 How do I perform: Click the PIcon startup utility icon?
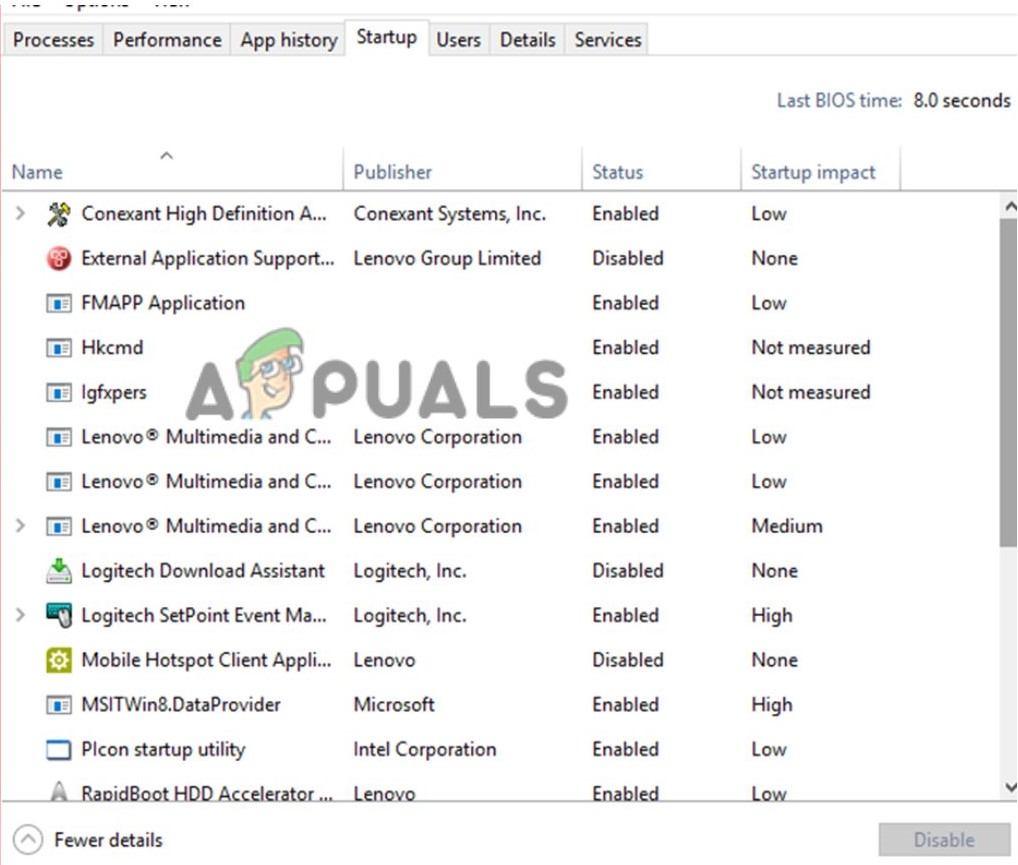(58, 749)
